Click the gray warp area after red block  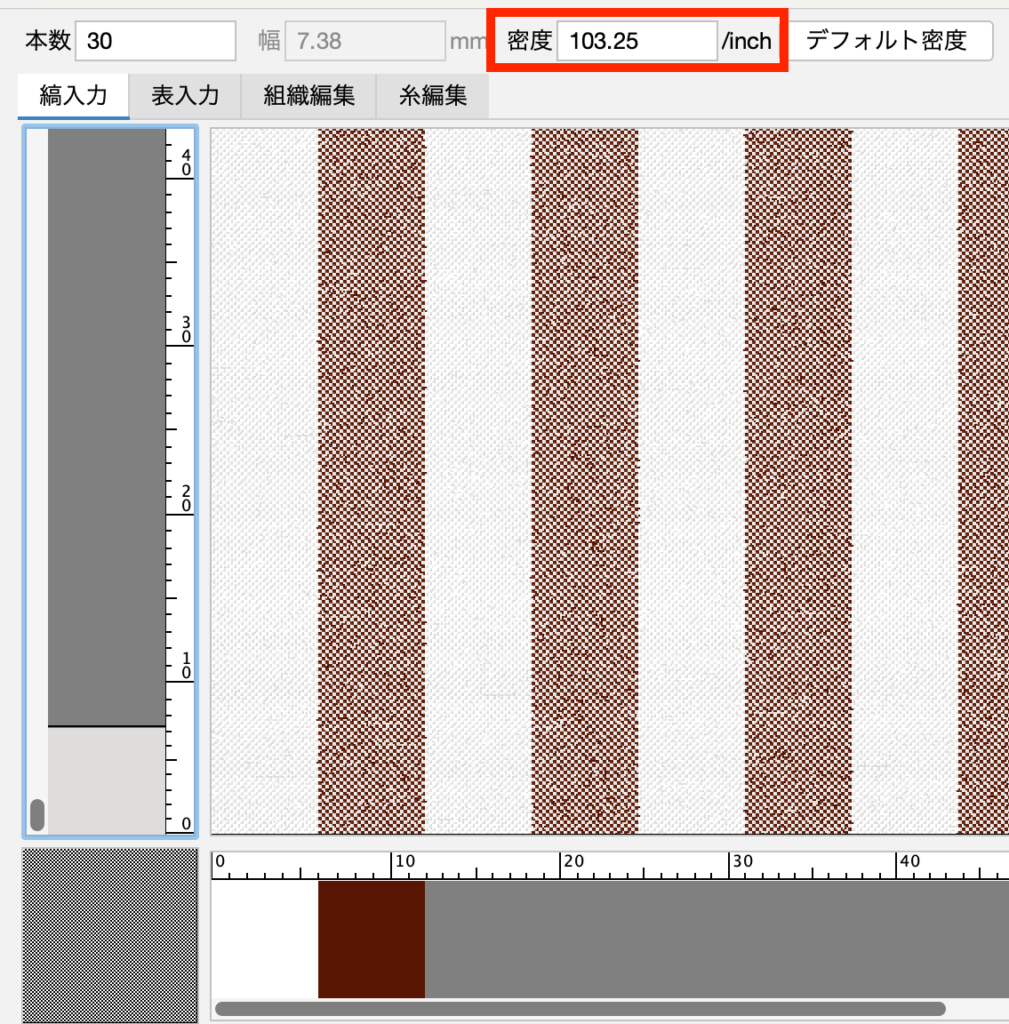tap(716, 939)
